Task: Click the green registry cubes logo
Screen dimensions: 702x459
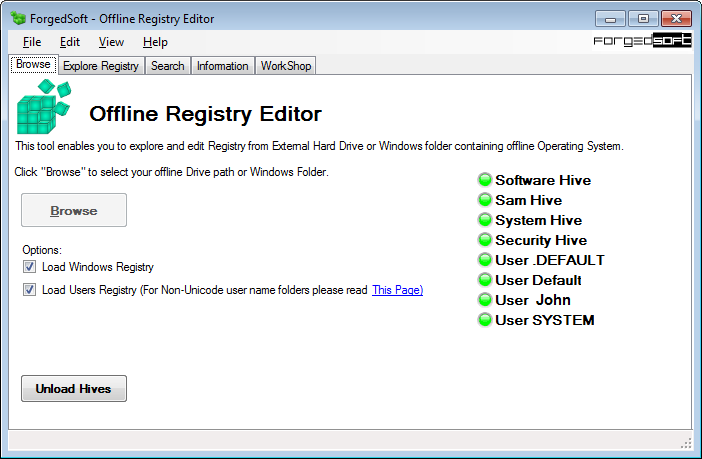Action: pos(44,107)
